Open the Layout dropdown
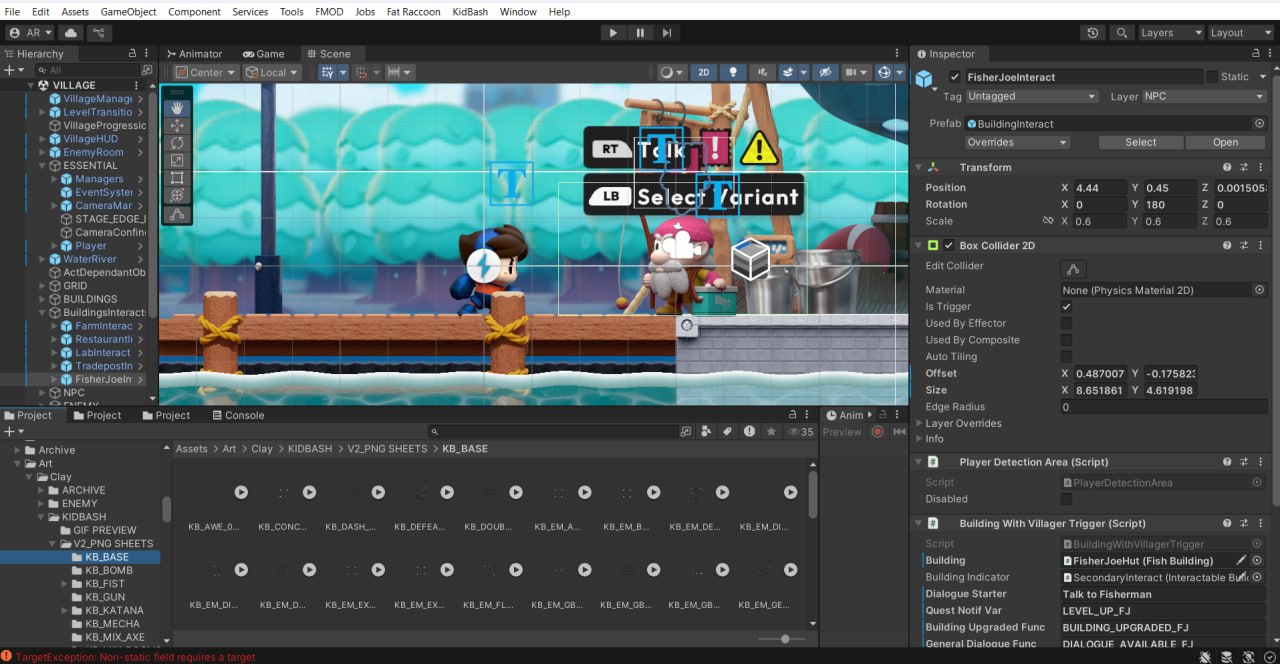 [1241, 33]
